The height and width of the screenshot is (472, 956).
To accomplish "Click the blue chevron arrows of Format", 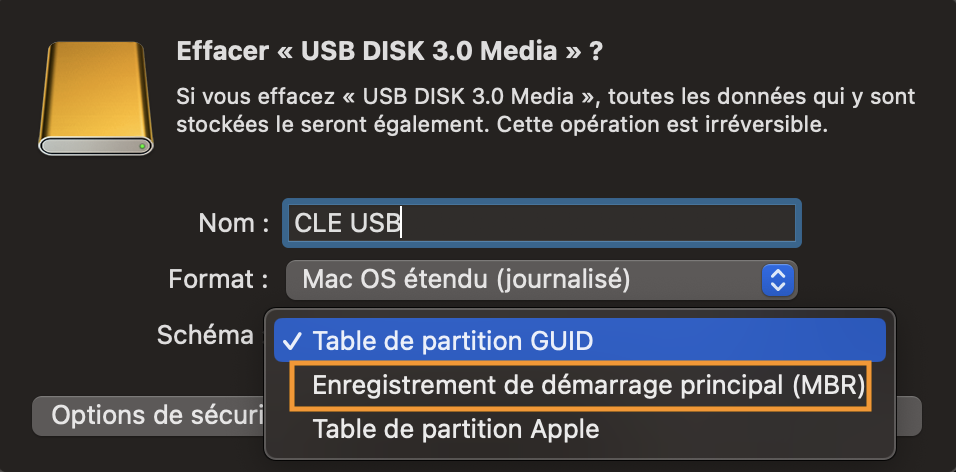I will click(x=777, y=280).
